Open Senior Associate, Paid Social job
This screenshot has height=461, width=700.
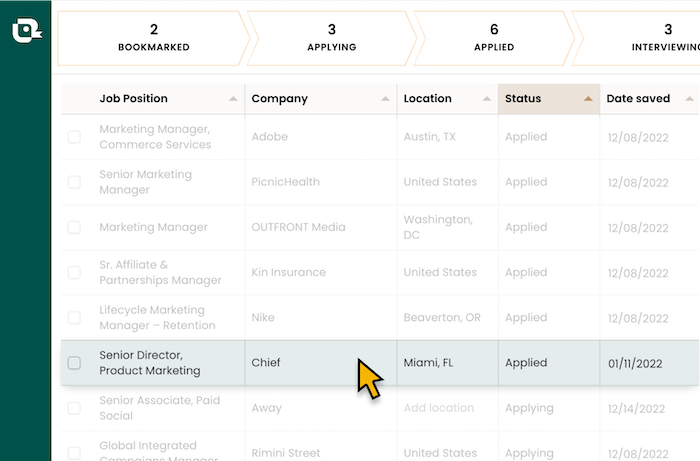[159, 408]
